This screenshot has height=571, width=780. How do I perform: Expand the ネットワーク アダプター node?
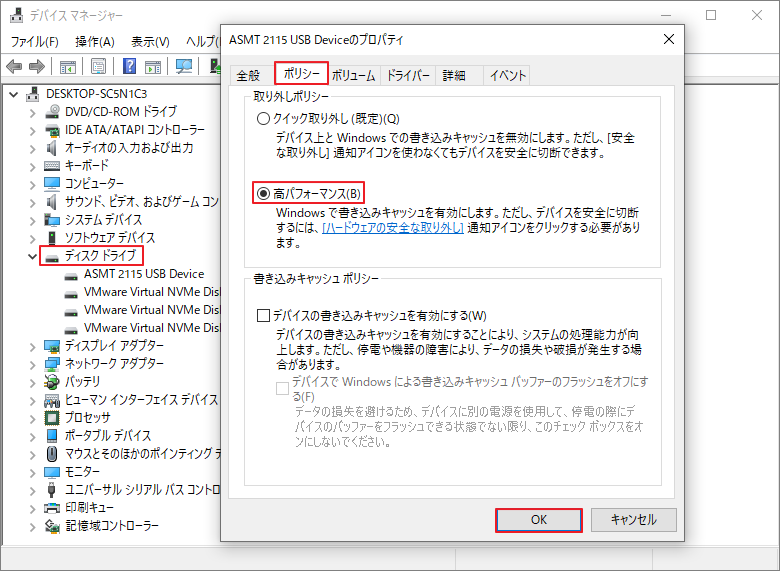pos(32,365)
